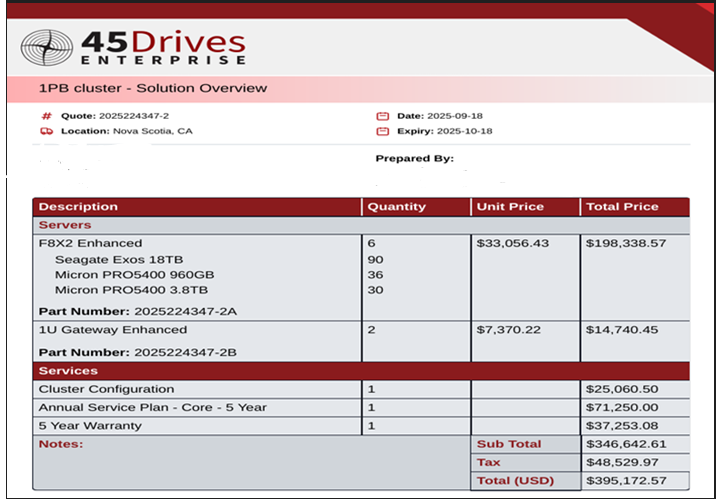Click the Sub Total label

[x=509, y=444]
